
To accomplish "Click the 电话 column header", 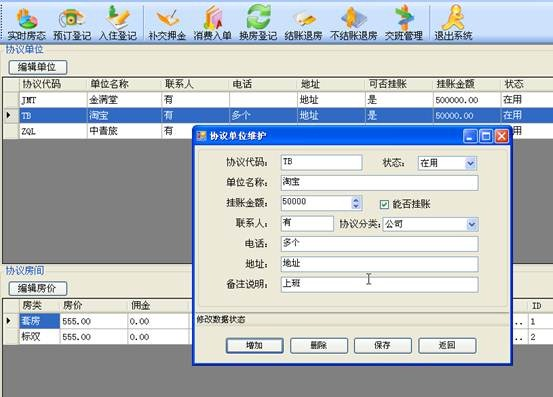I will [263, 84].
